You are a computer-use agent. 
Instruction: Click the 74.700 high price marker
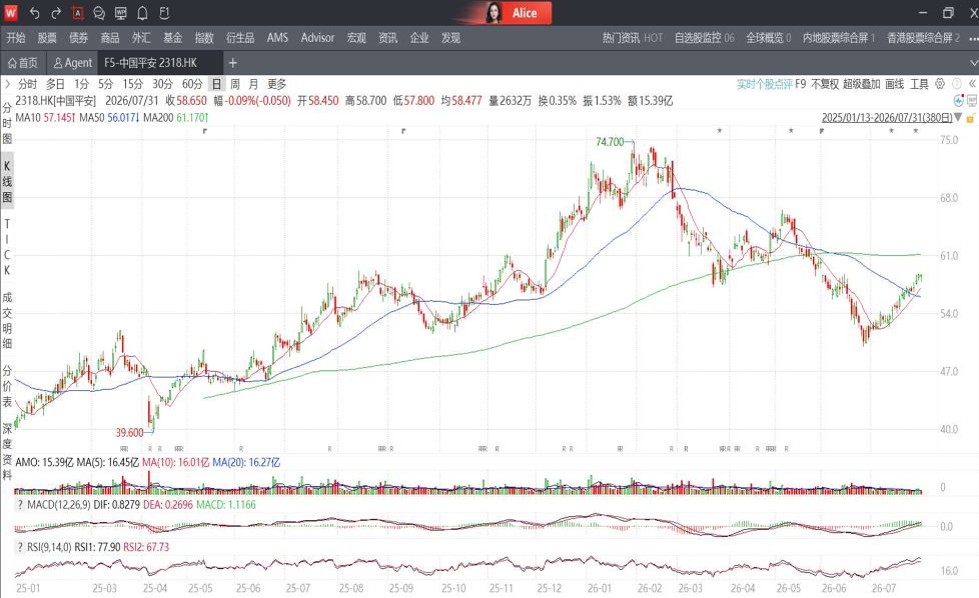click(609, 142)
